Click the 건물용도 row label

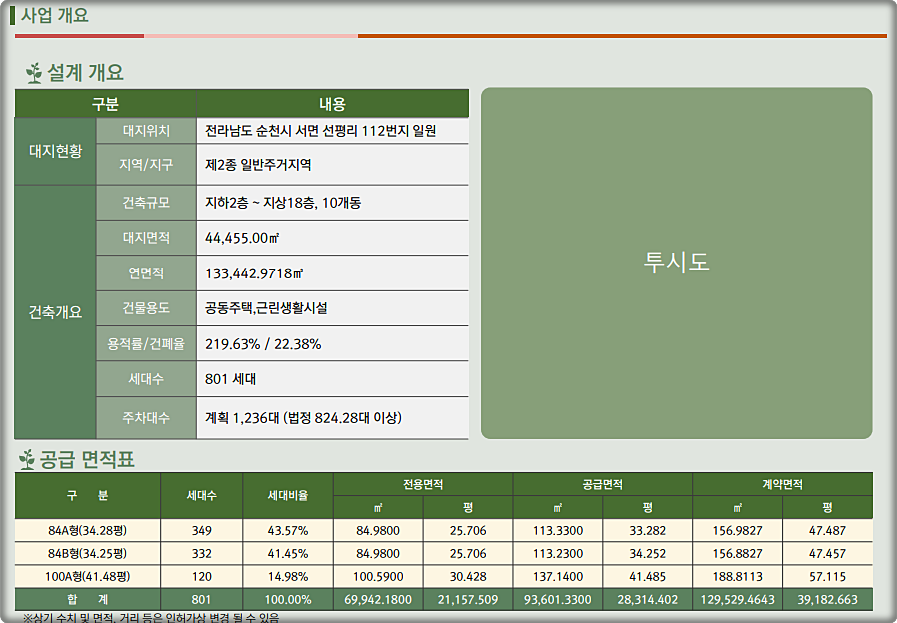[x=146, y=308]
